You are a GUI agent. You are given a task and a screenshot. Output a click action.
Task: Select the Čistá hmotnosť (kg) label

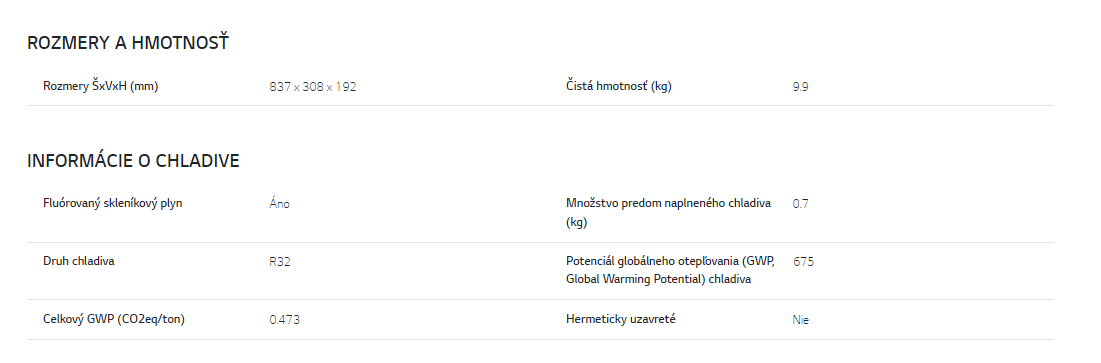coord(619,86)
